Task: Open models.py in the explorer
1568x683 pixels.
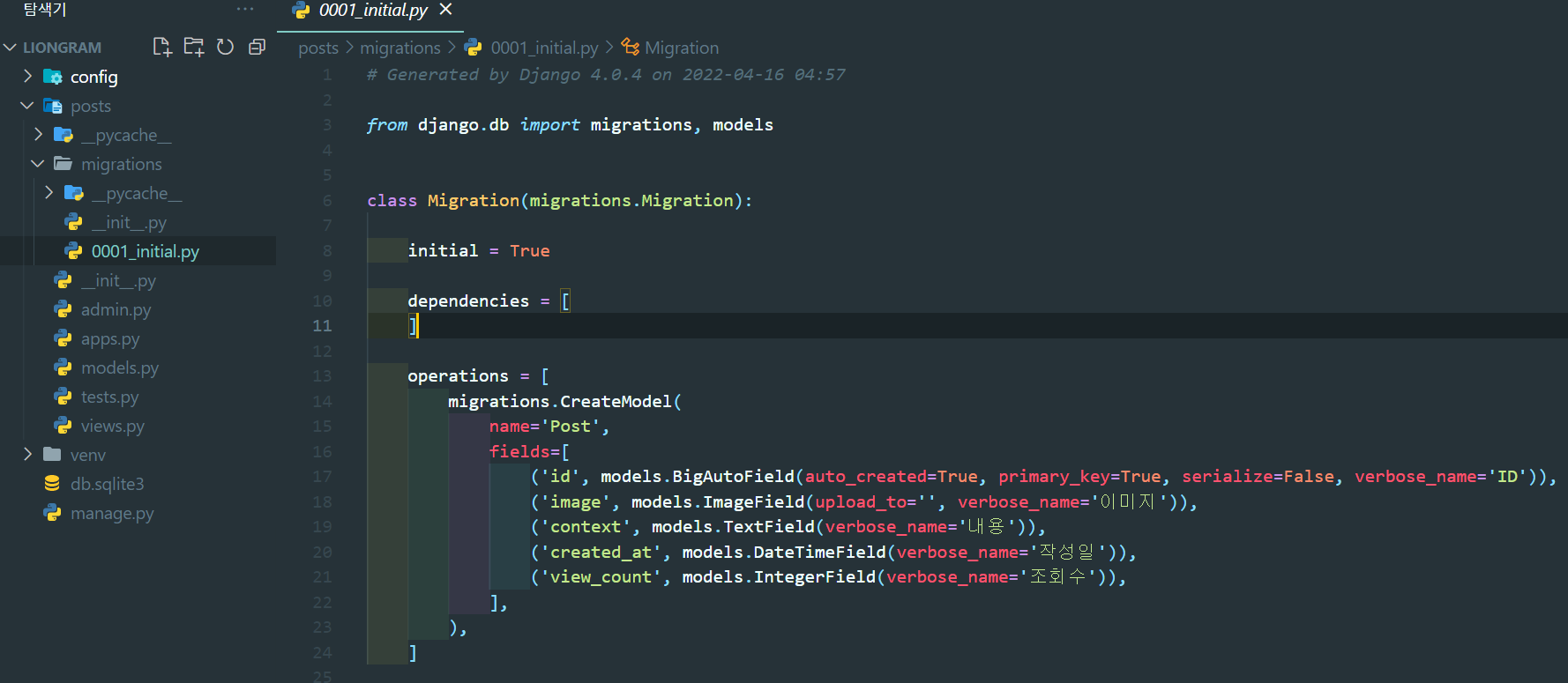Action: [138, 367]
